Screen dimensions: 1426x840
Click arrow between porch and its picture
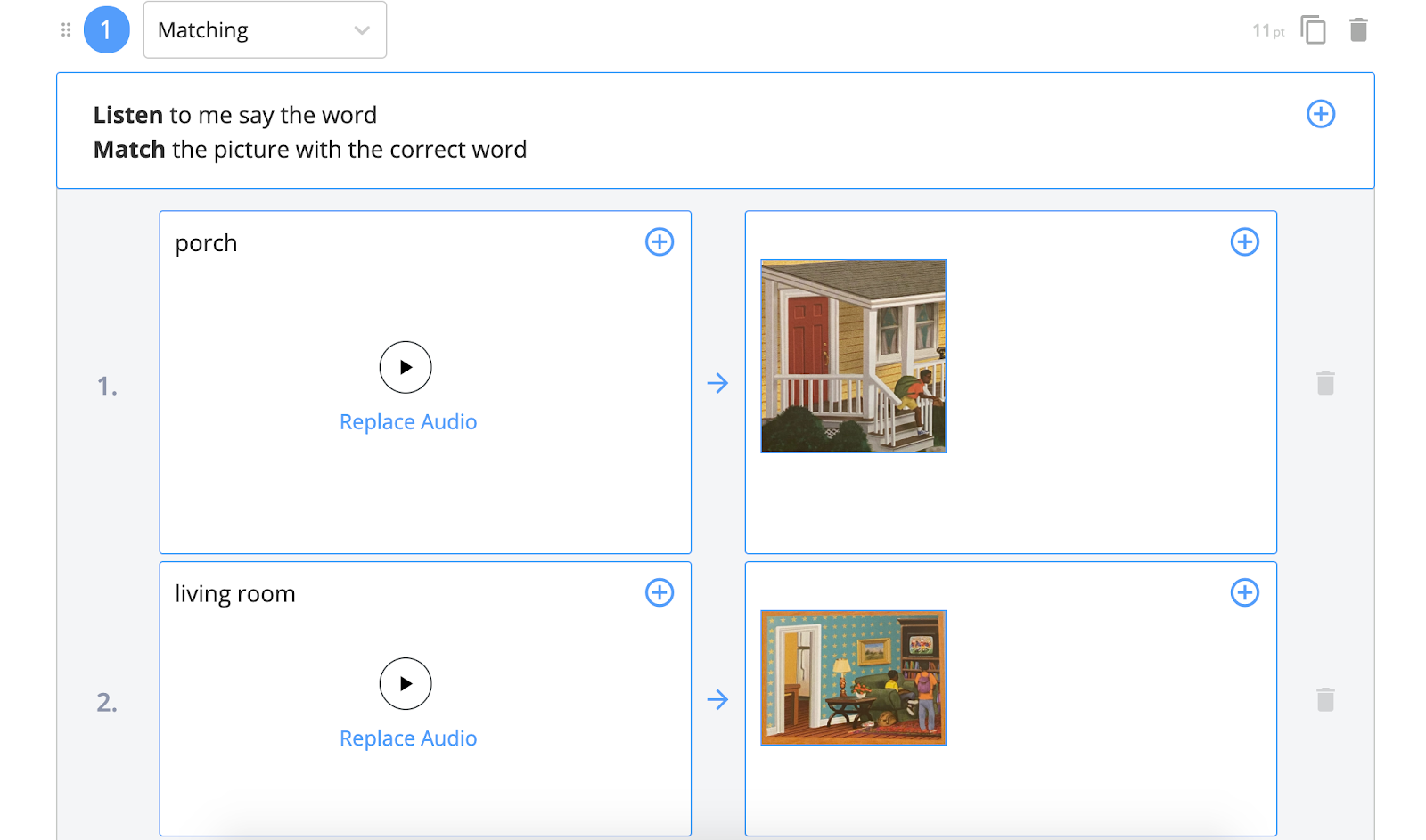click(x=717, y=384)
